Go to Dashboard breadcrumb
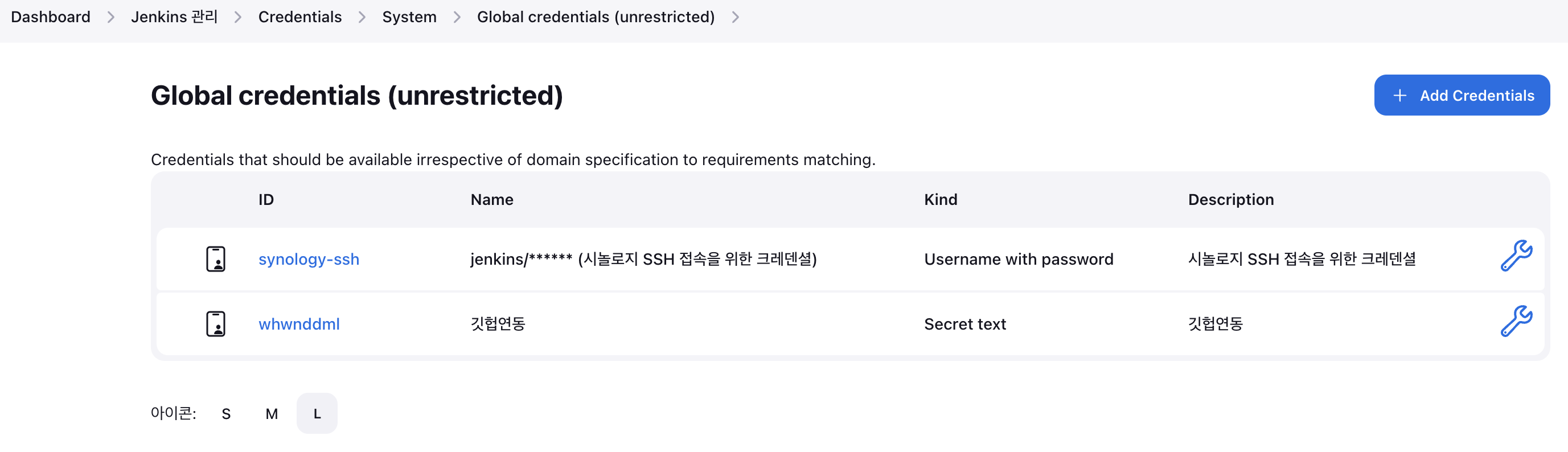Screen dimensions: 1568x452 pos(51,17)
